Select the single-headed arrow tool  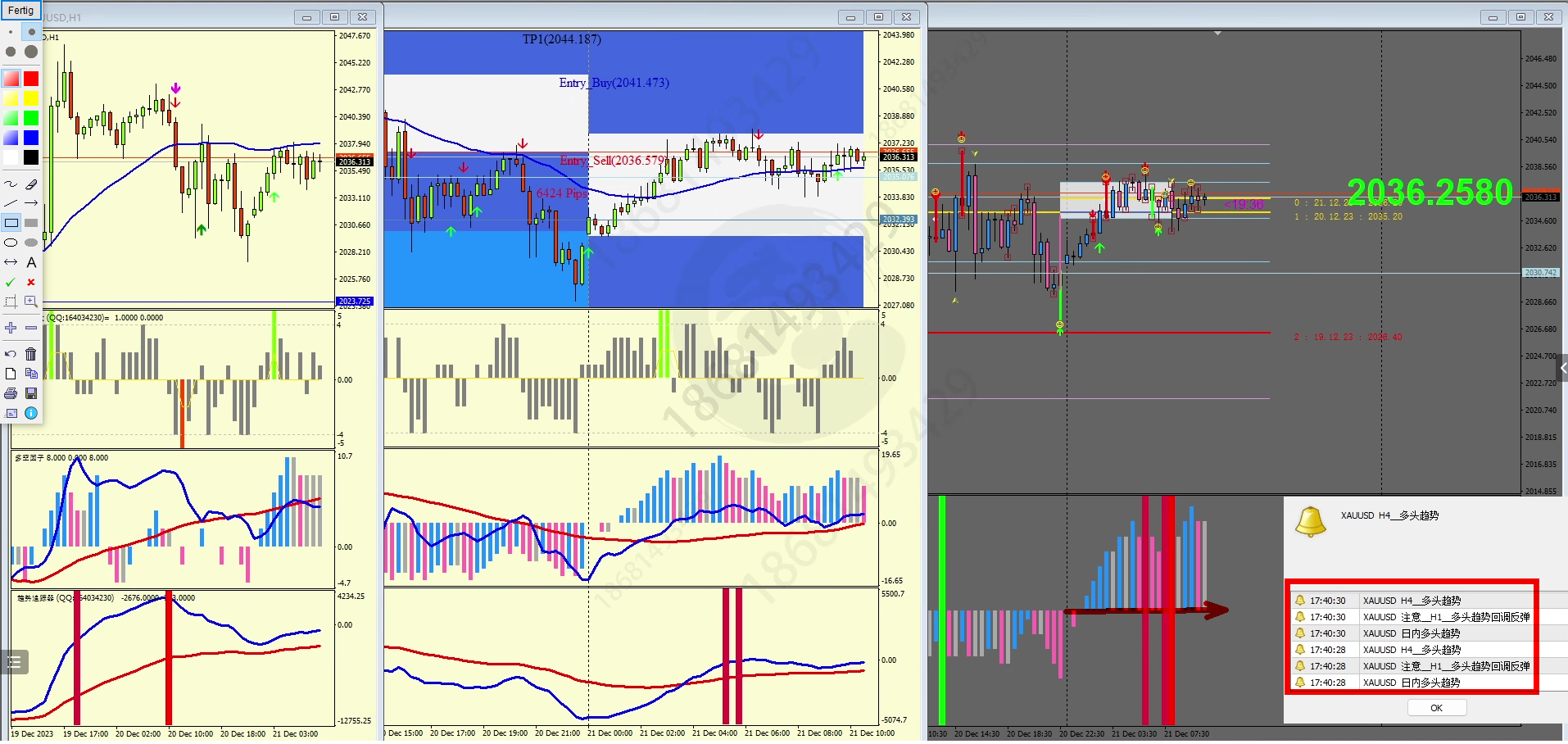coord(31,203)
